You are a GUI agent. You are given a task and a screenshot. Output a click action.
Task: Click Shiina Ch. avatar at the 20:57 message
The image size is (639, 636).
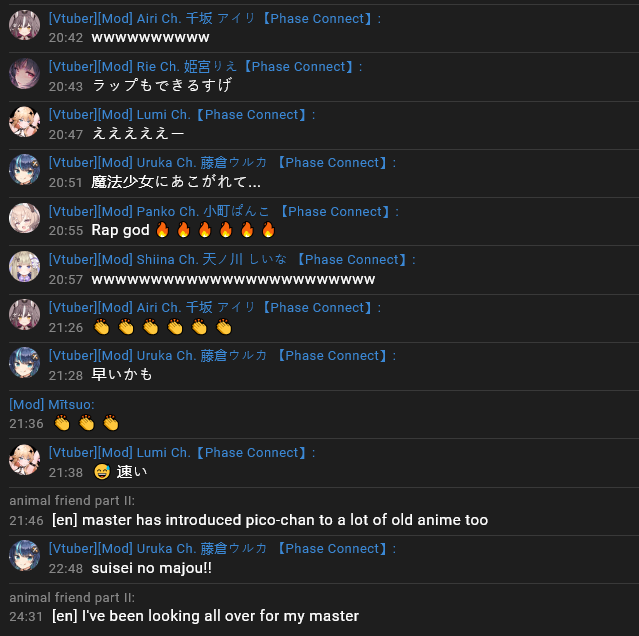pyautogui.click(x=24, y=266)
